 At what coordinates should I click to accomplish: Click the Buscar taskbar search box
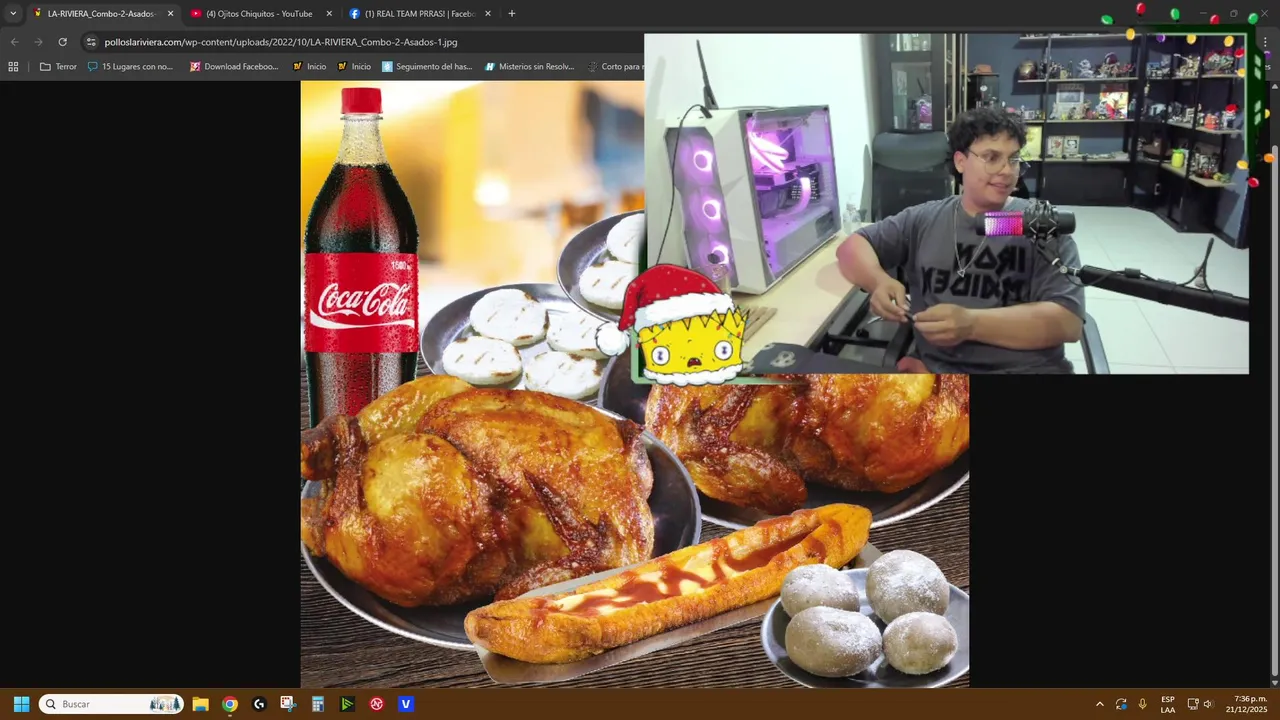111,704
